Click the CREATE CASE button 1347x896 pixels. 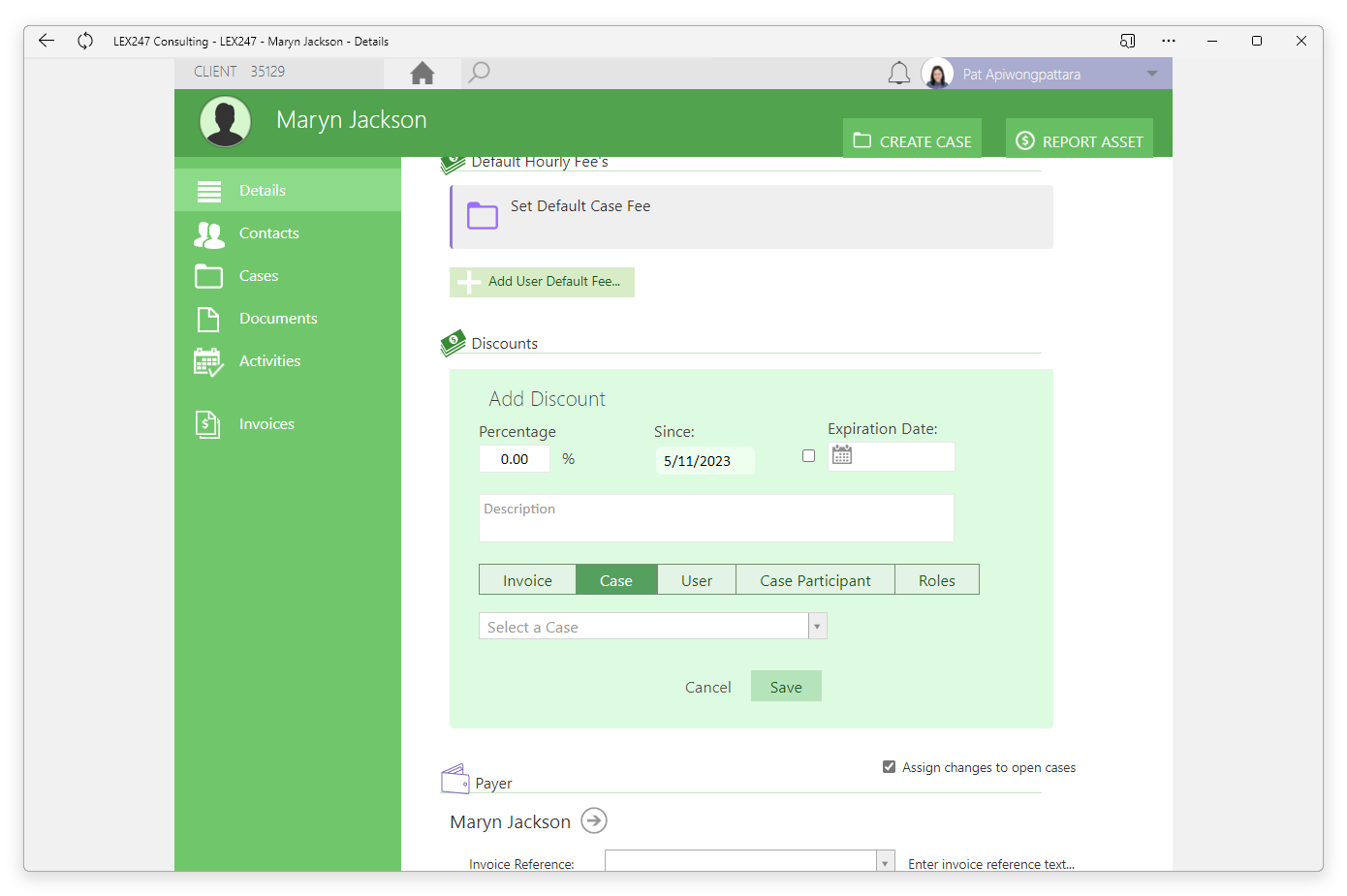(x=912, y=141)
